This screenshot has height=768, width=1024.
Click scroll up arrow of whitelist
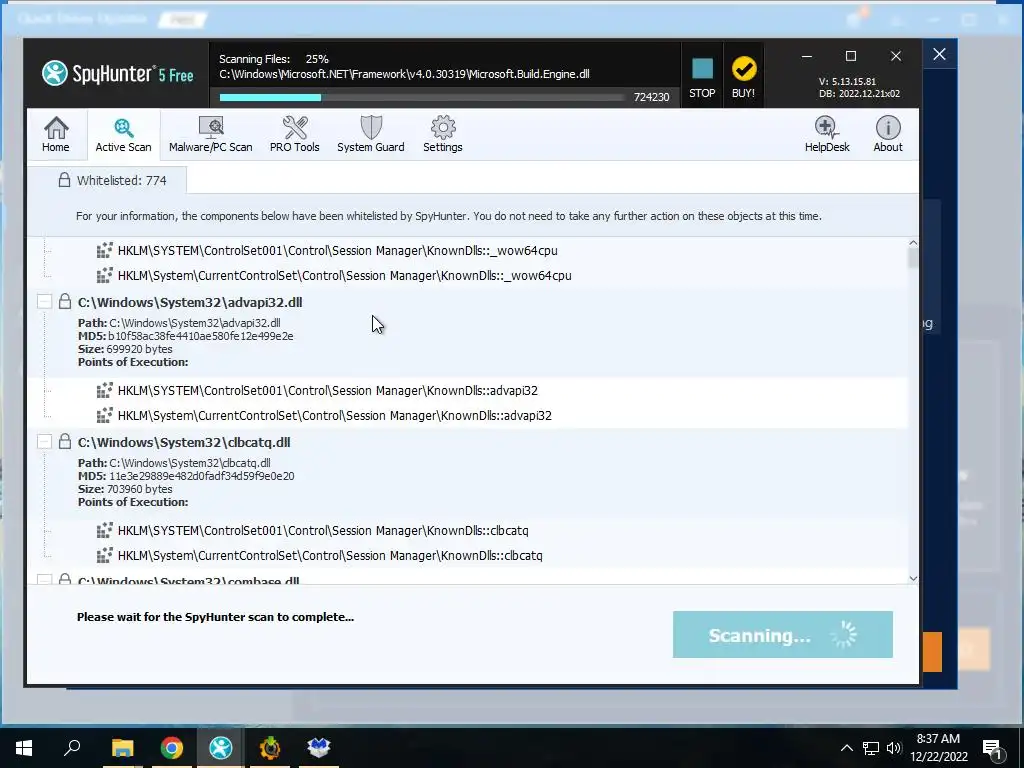[913, 243]
